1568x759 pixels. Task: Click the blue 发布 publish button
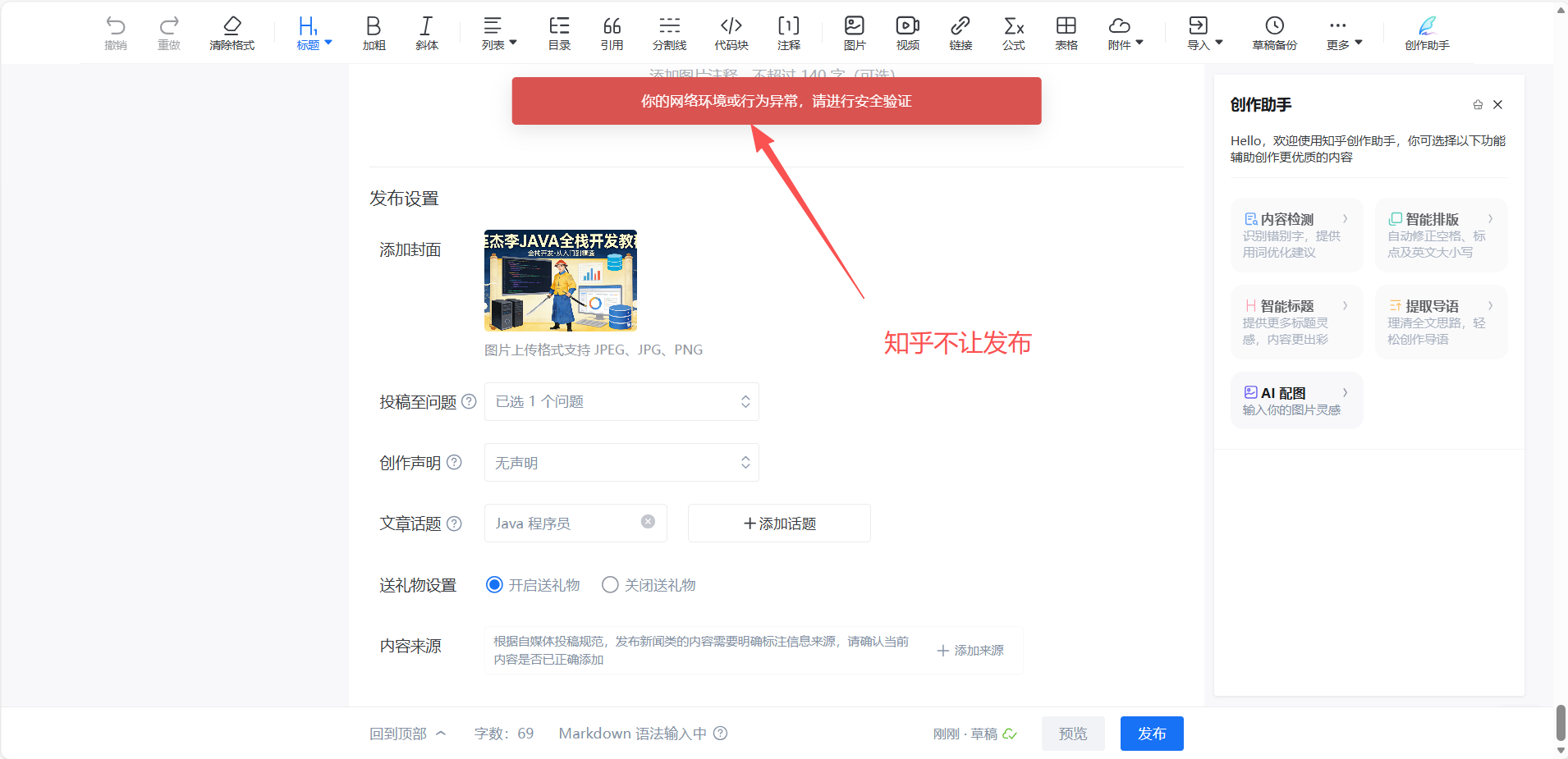point(1152,734)
